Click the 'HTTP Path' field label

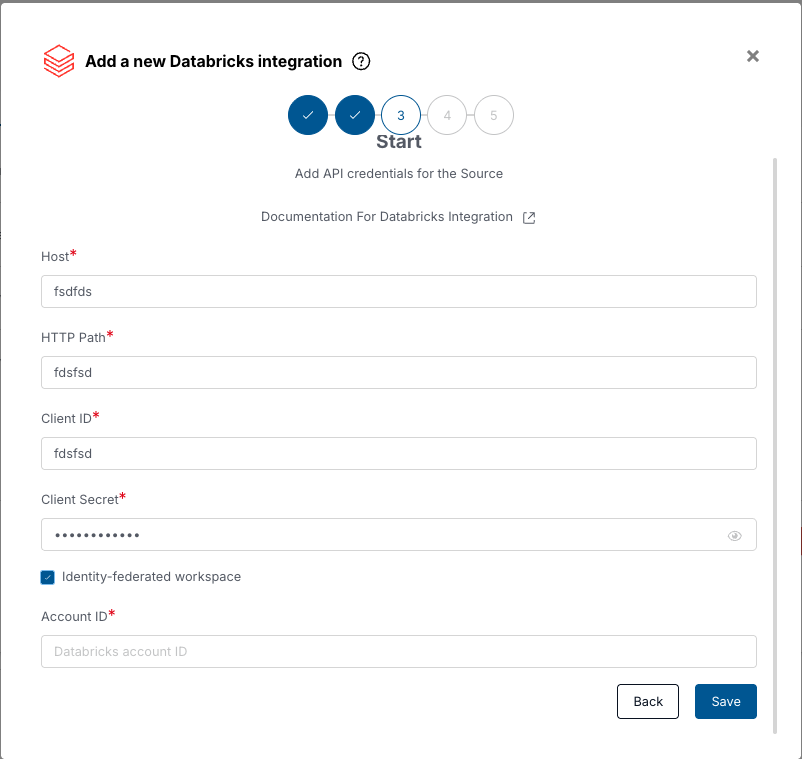coord(73,338)
